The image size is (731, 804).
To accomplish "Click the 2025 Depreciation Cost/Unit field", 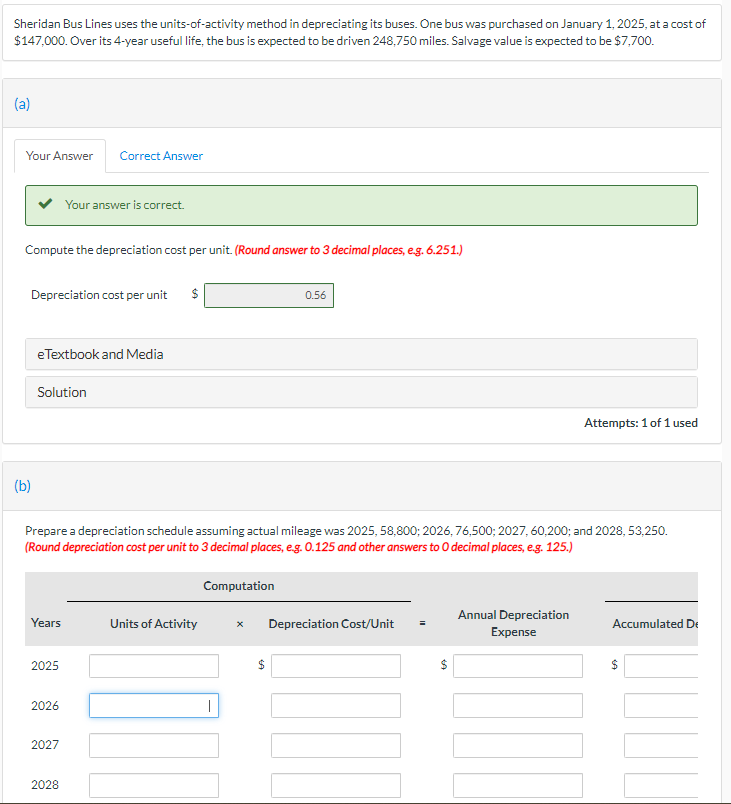I will (336, 666).
